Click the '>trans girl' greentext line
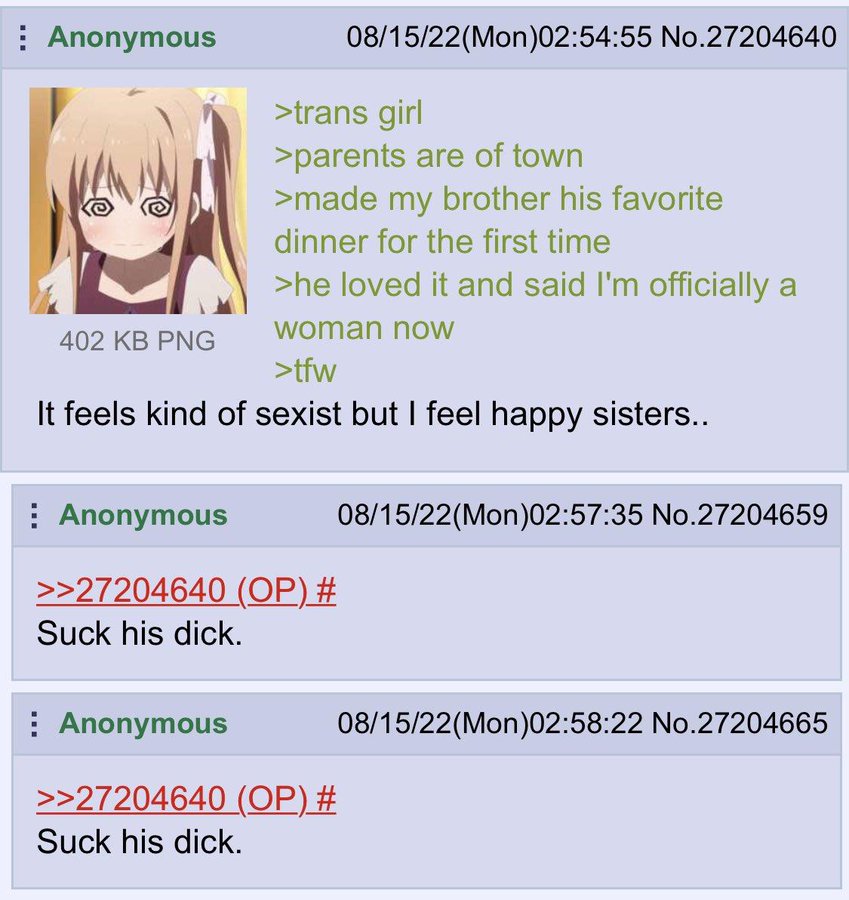 (x=348, y=113)
